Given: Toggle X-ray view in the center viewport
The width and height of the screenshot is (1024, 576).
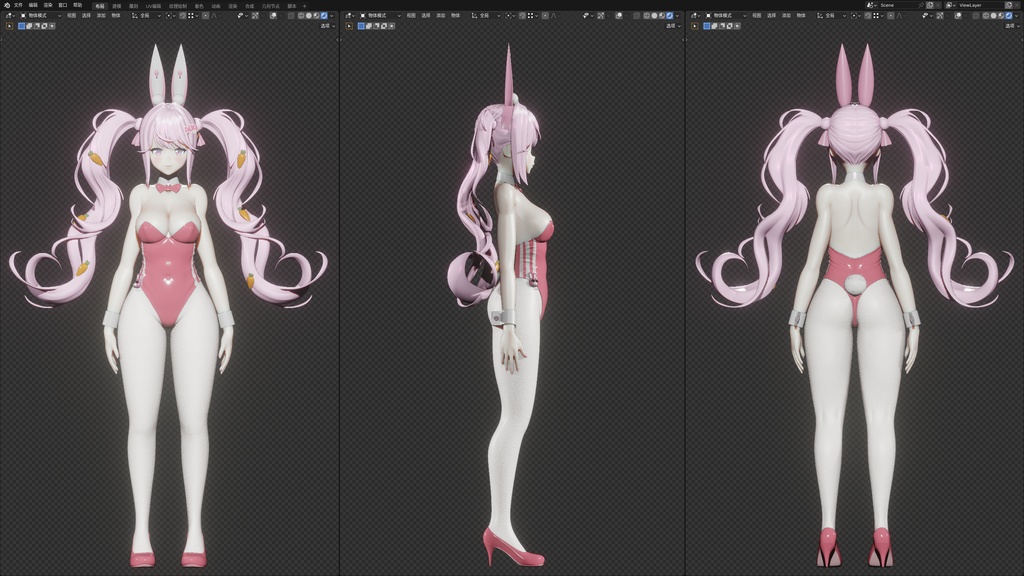Looking at the screenshot, I should (x=636, y=16).
